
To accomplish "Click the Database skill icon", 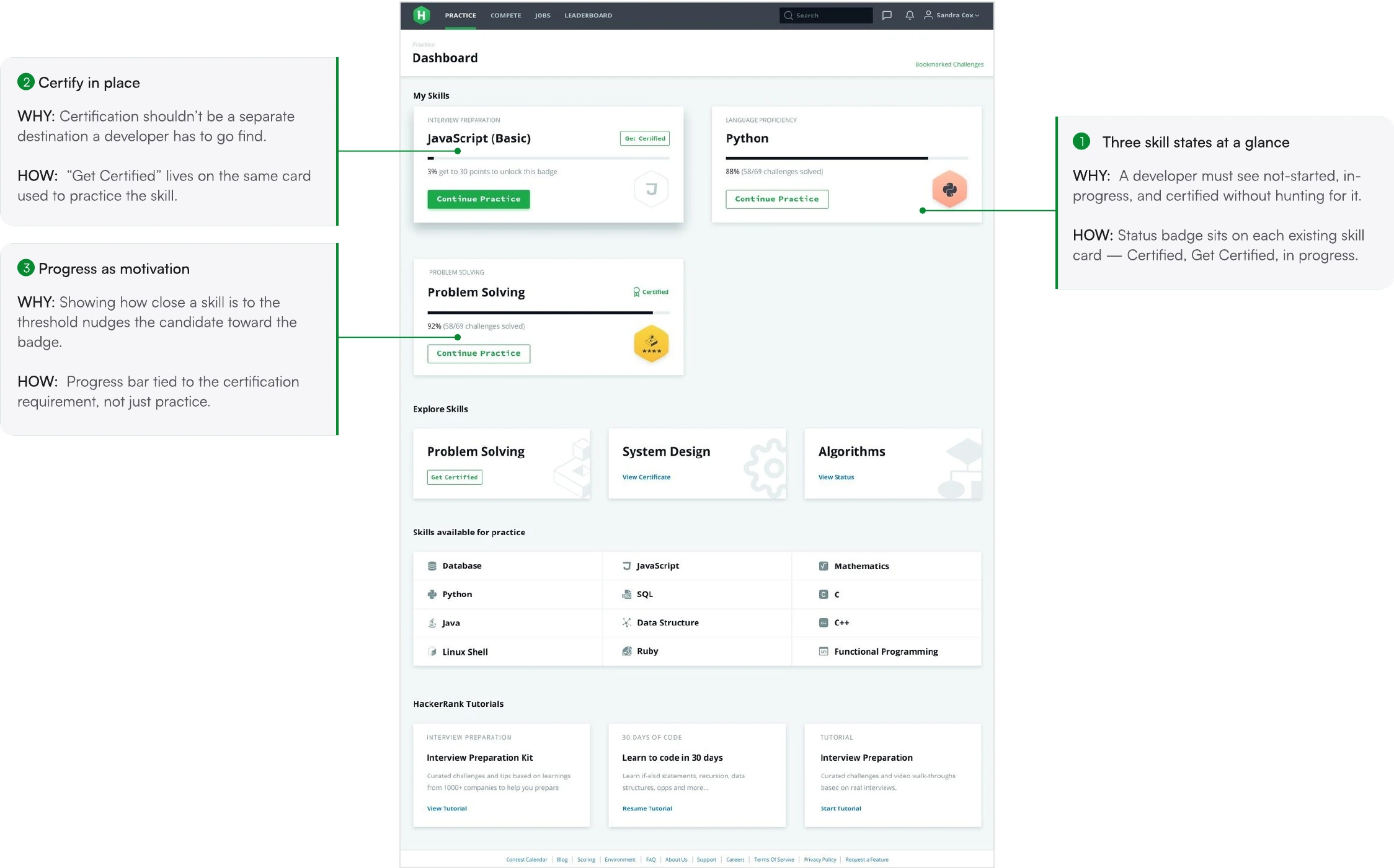I will (x=432, y=566).
